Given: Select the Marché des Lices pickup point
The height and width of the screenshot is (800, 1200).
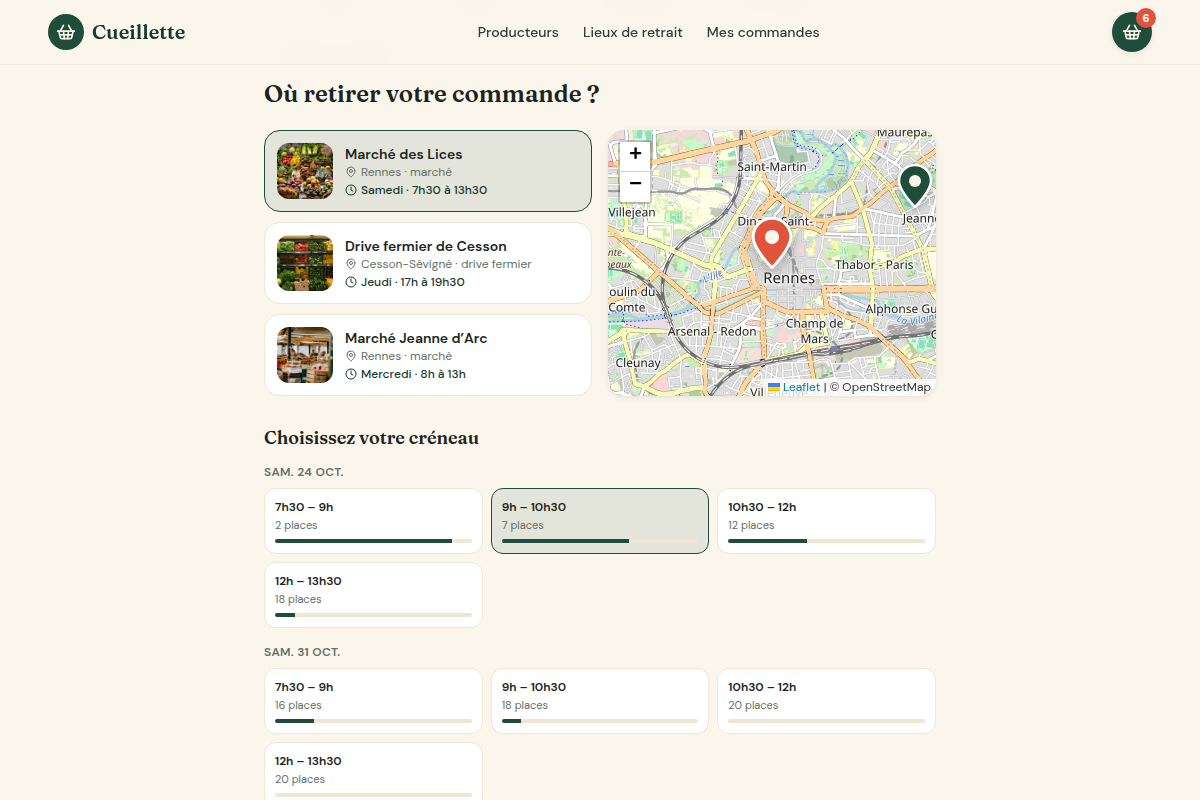Looking at the screenshot, I should click(428, 171).
